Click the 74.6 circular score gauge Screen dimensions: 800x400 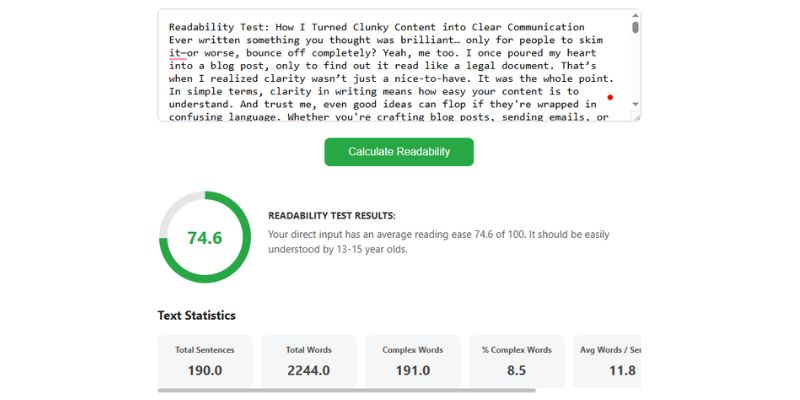tap(205, 237)
